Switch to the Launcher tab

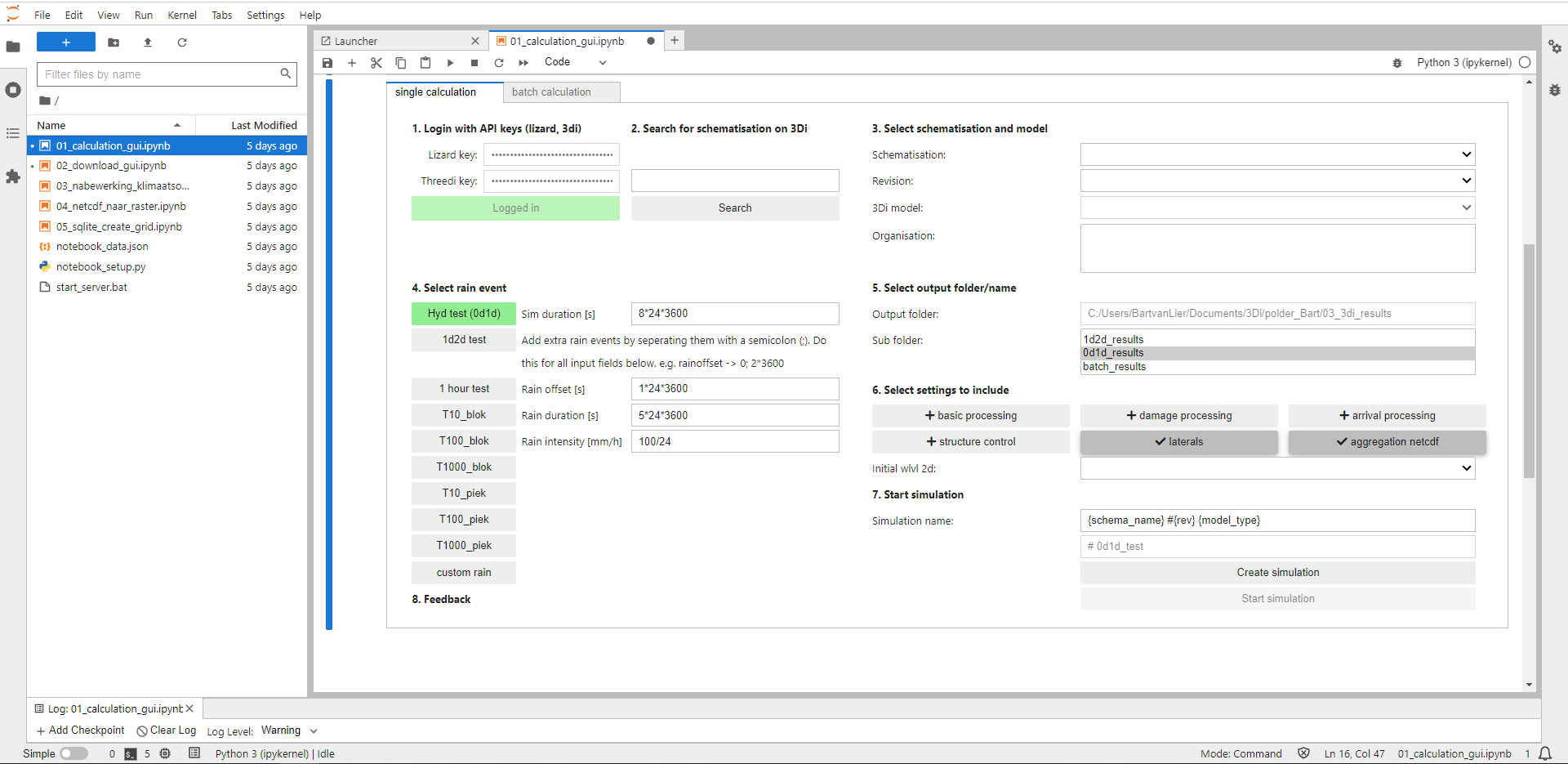tap(399, 41)
